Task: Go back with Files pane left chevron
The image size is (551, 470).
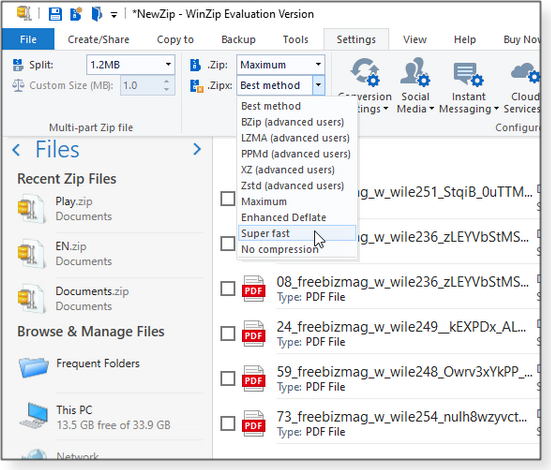Action: click(16, 150)
